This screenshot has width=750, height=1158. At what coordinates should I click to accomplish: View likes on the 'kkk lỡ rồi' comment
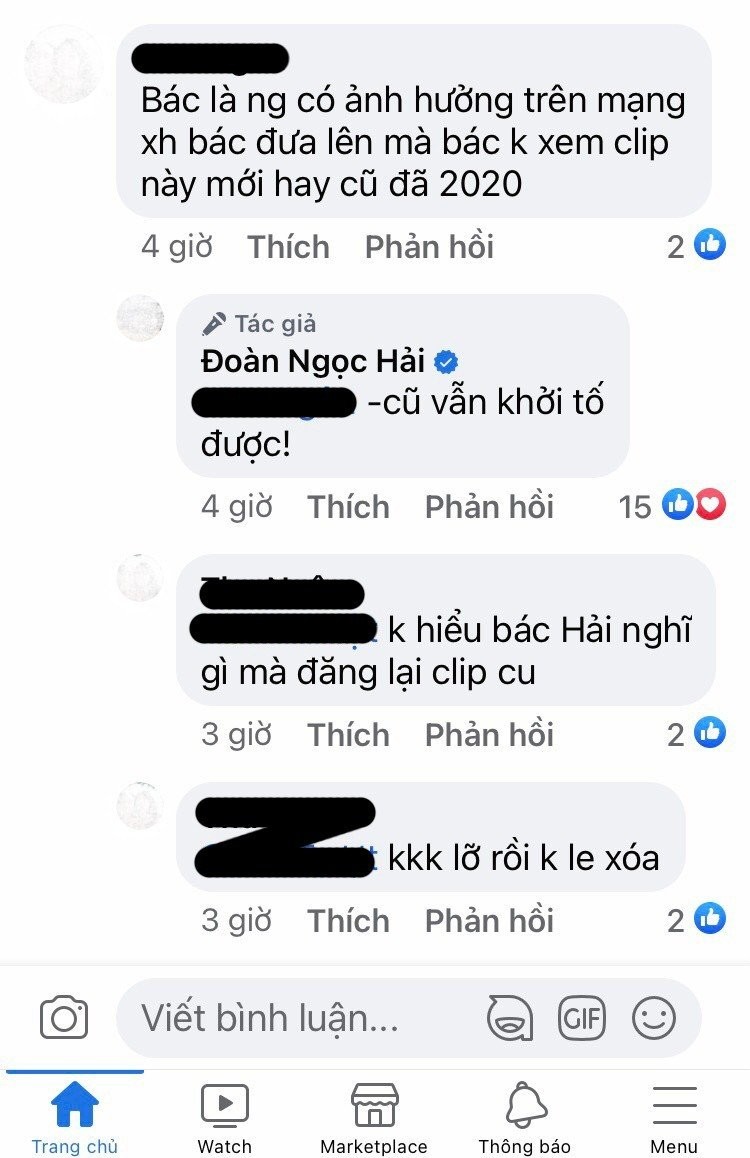[696, 920]
